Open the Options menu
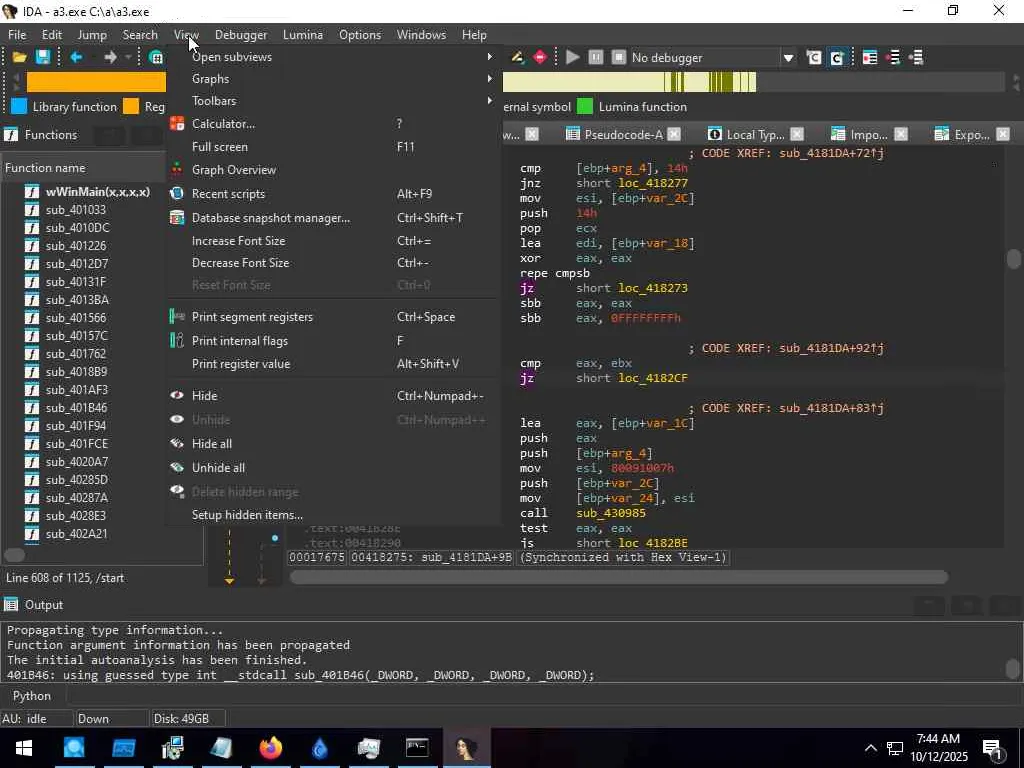Screen dimensions: 1024x768 click(x=360, y=35)
